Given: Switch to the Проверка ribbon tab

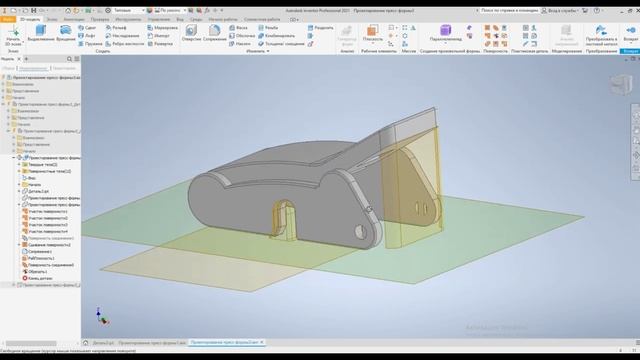Looking at the screenshot, I should pos(100,19).
